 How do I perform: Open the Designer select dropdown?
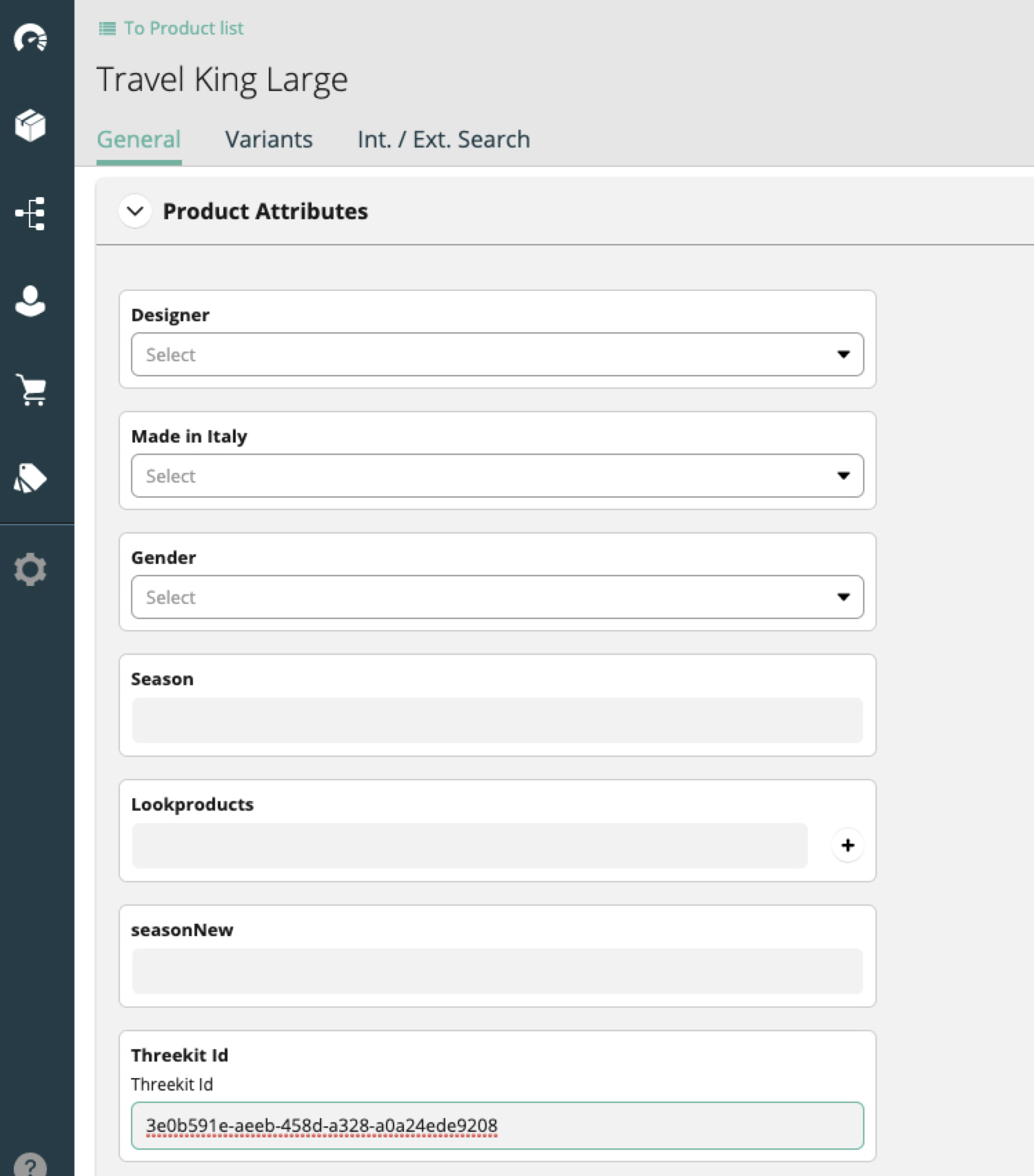pos(497,354)
